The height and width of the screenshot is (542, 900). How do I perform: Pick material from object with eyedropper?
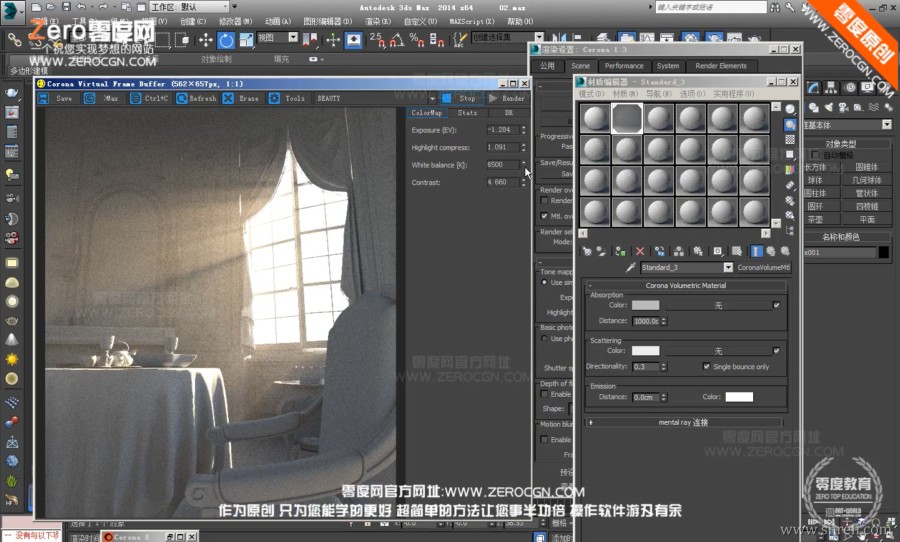631,268
